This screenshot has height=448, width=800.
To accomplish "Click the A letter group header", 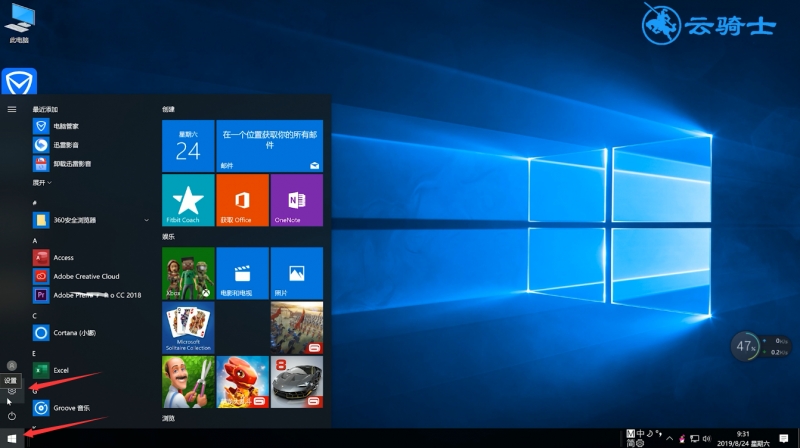I will (35, 240).
